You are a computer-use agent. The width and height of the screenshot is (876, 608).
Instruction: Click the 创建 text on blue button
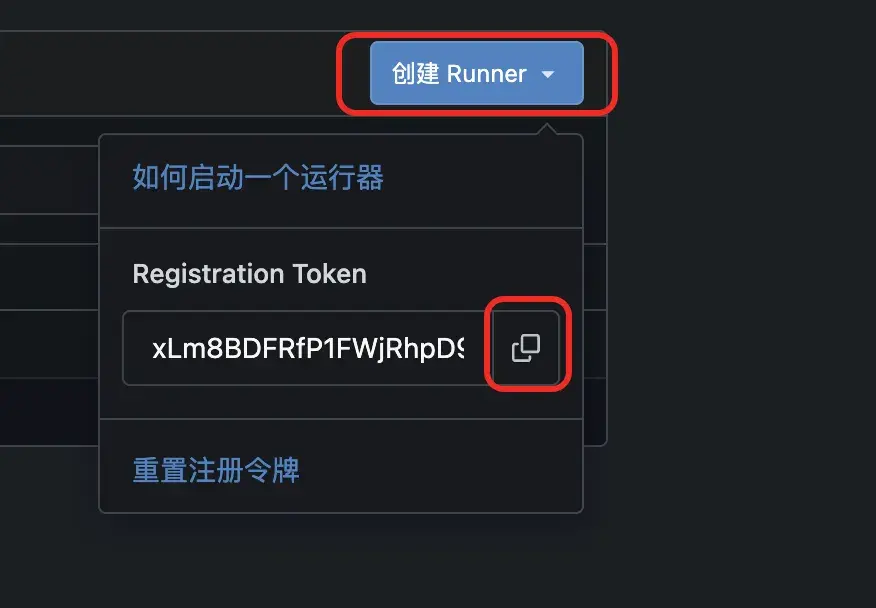coord(415,74)
